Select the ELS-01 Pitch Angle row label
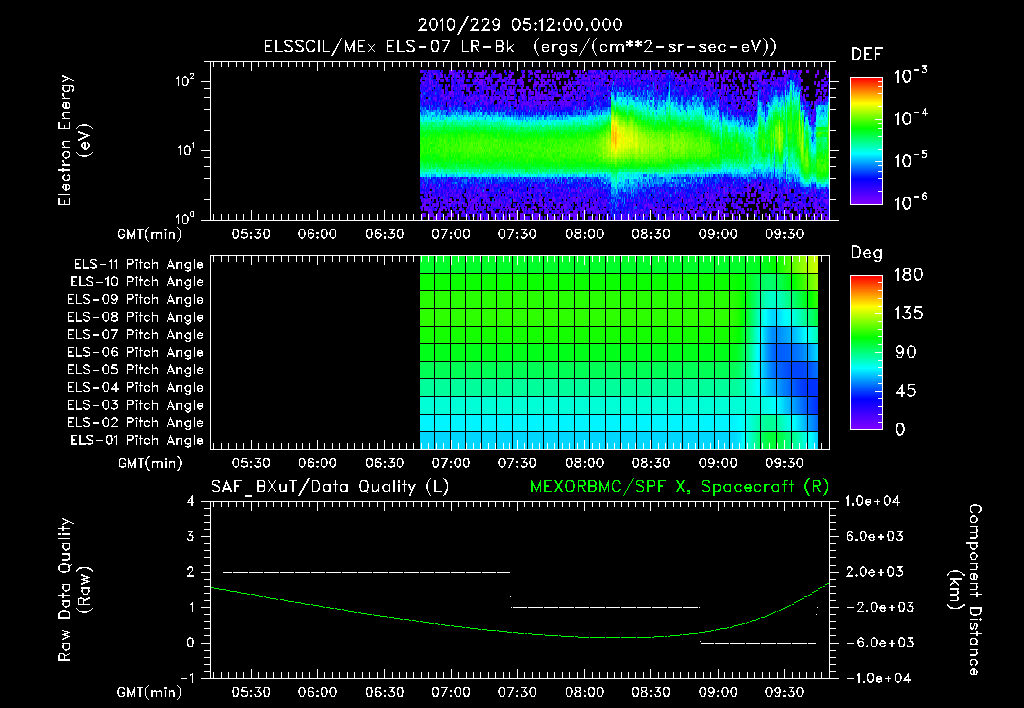 point(137,440)
